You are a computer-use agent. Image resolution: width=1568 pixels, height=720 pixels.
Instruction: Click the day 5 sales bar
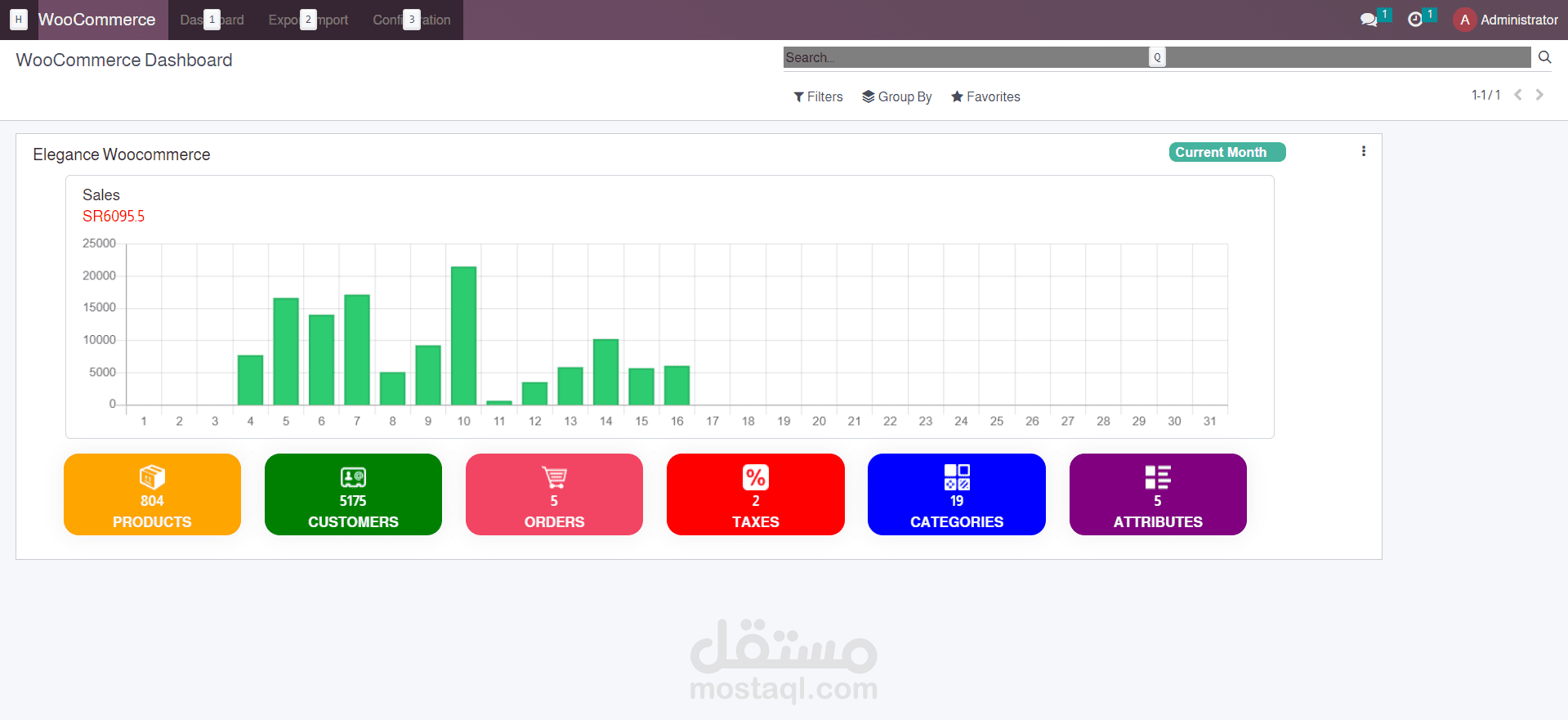pos(286,351)
